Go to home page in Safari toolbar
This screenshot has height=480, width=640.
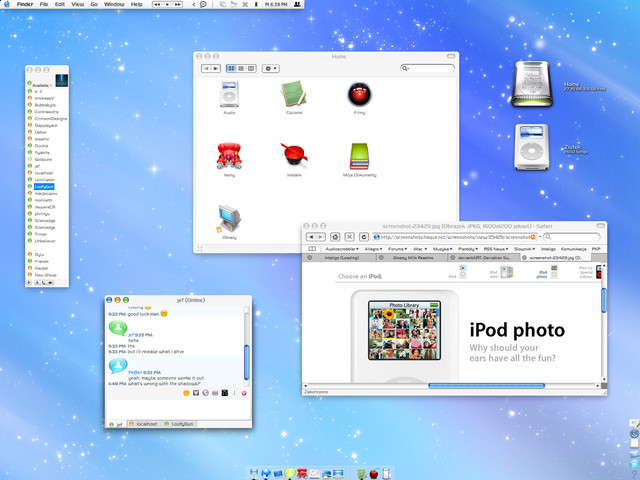(x=335, y=237)
